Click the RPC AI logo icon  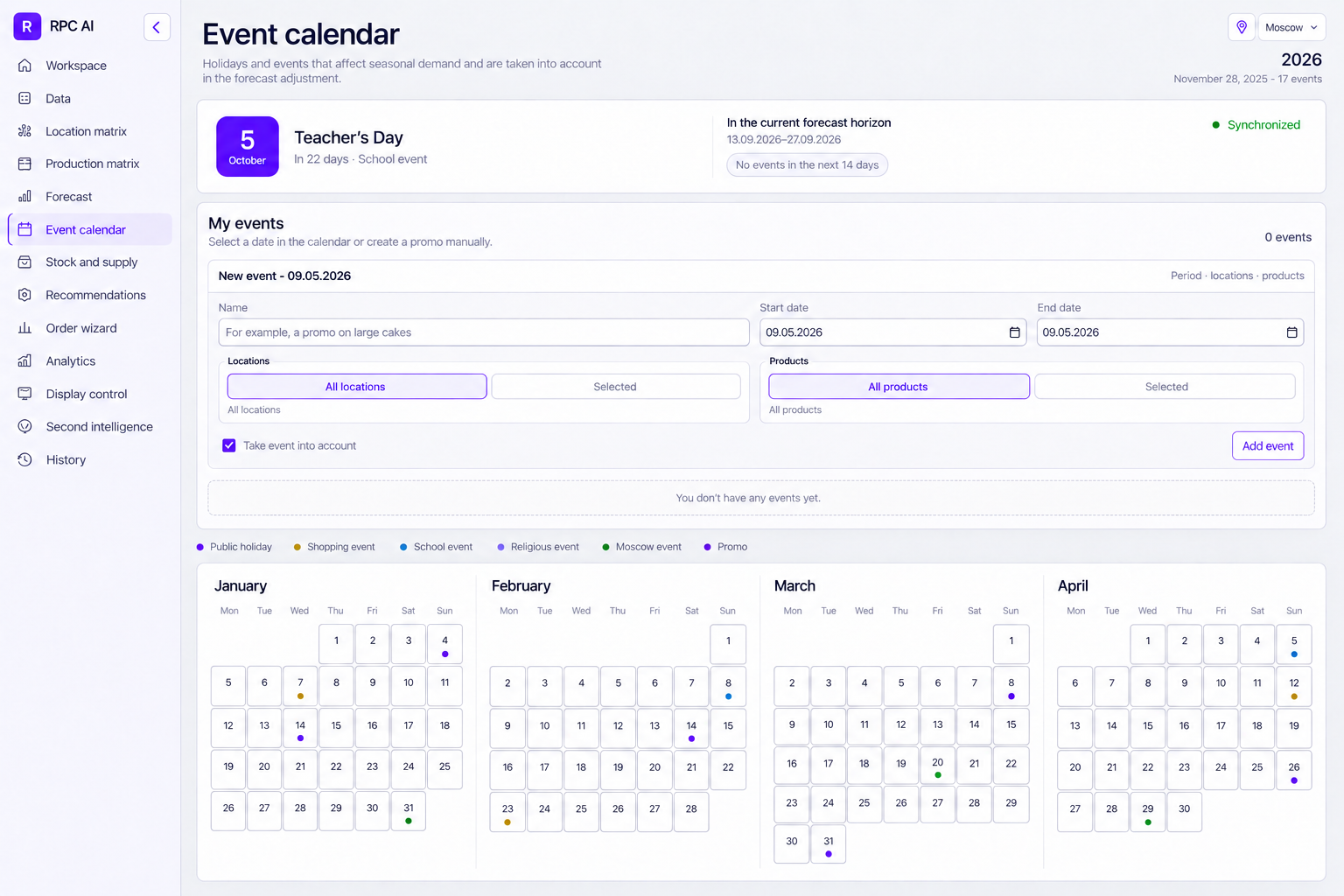27,26
